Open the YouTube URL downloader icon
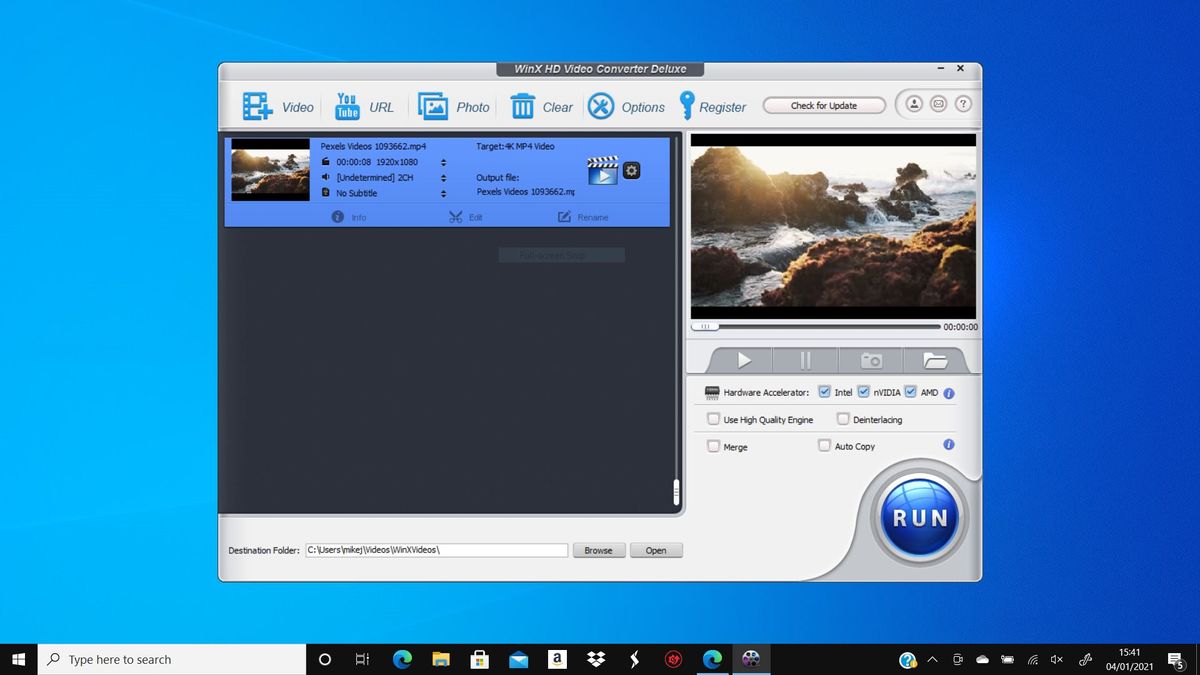 pos(346,104)
